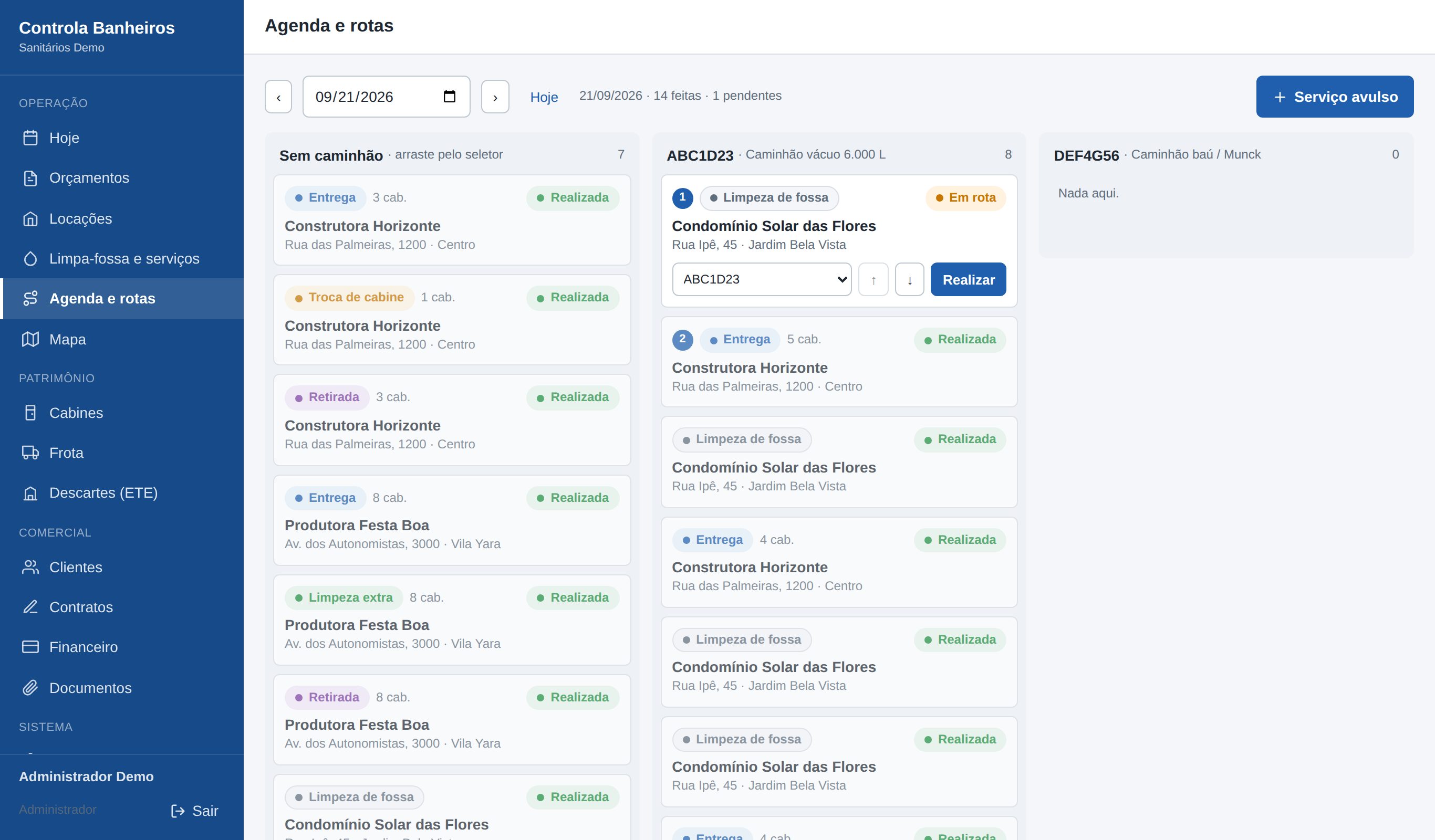Click the Locações house icon
Viewport: 1435px width, 840px height.
[30, 218]
